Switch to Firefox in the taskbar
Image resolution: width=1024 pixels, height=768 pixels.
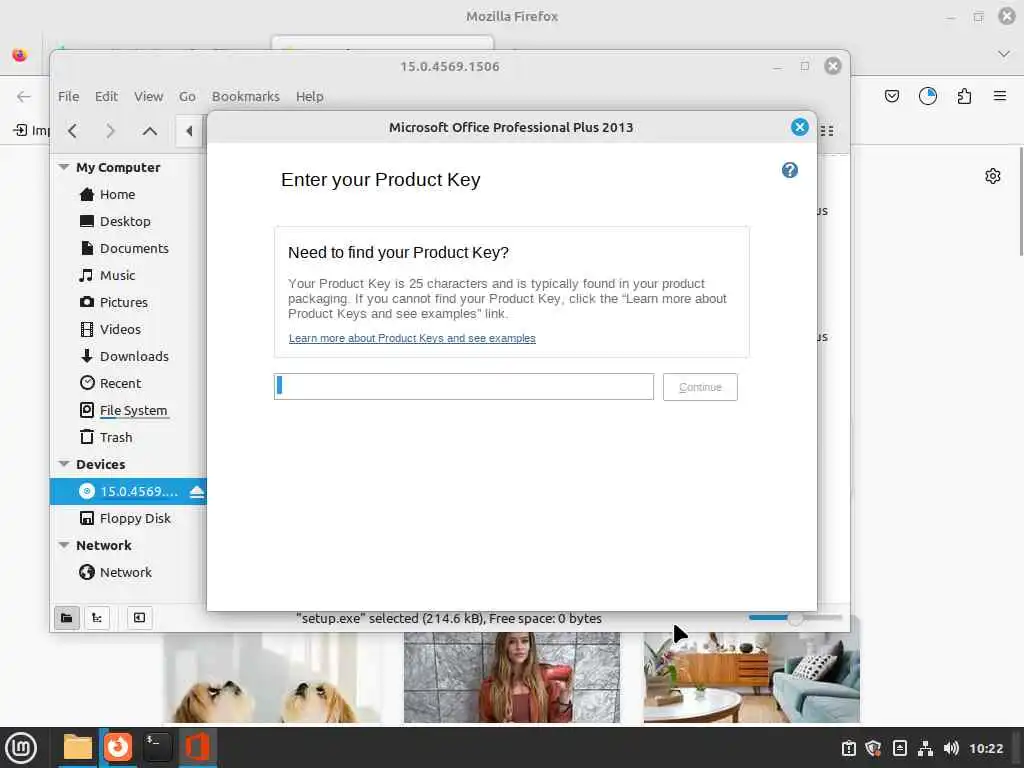click(118, 747)
